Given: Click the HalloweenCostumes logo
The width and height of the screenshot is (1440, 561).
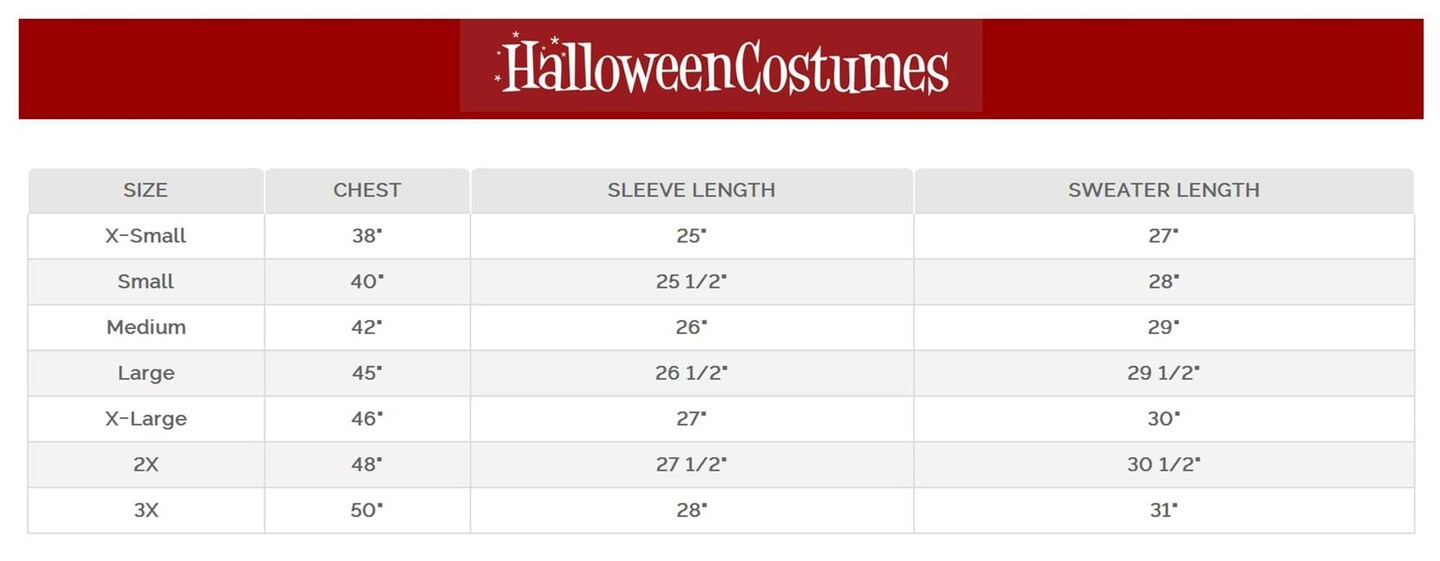Looking at the screenshot, I should (x=721, y=66).
